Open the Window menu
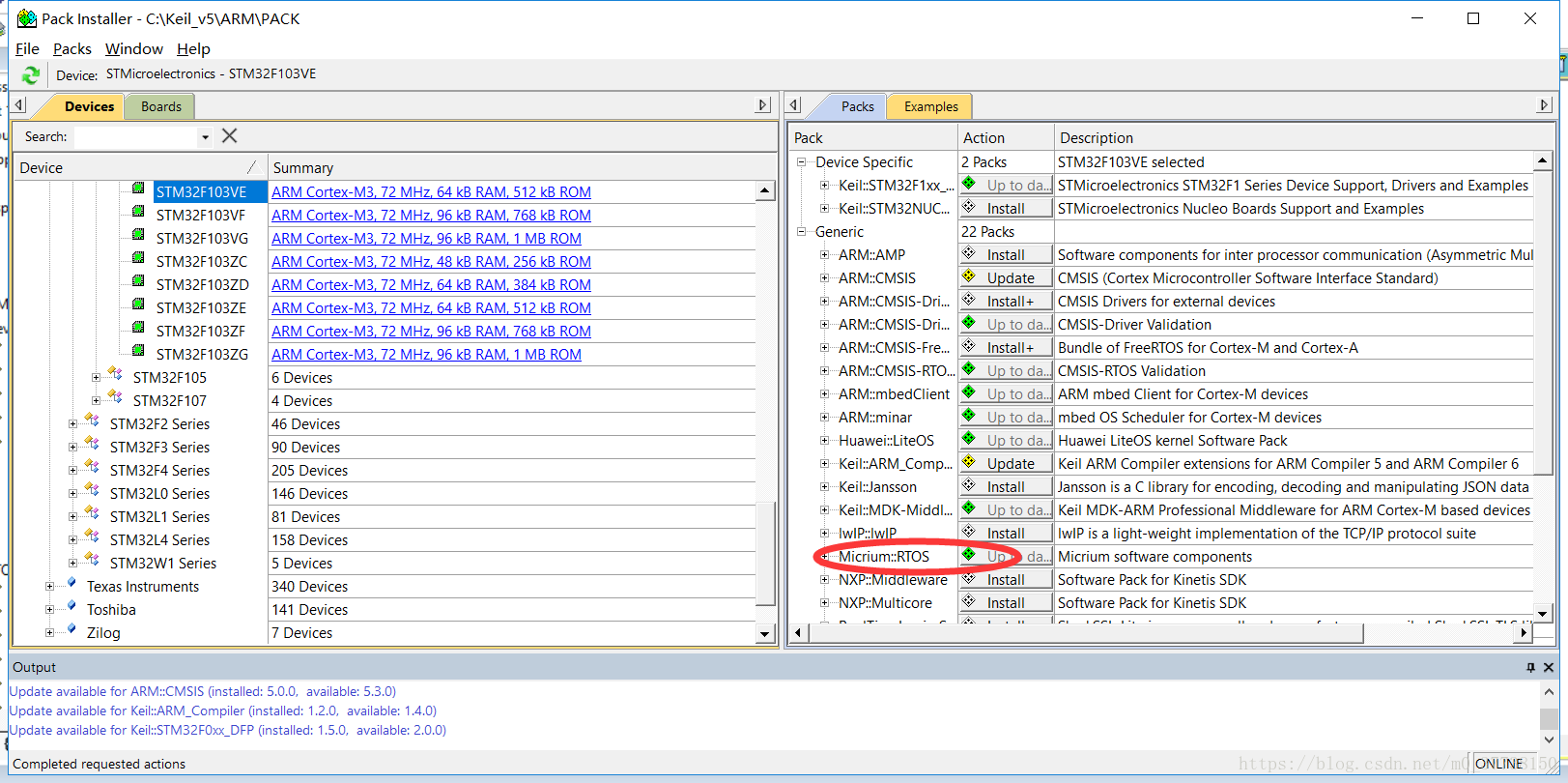Screen dimensions: 1568x783 pos(134,48)
